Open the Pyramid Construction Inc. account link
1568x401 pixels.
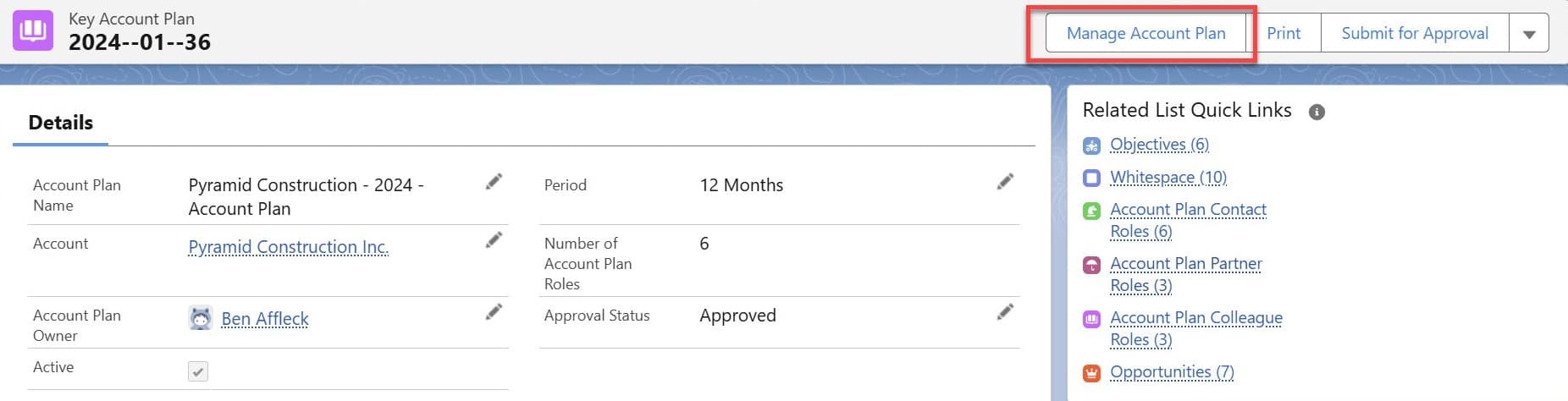(x=288, y=247)
